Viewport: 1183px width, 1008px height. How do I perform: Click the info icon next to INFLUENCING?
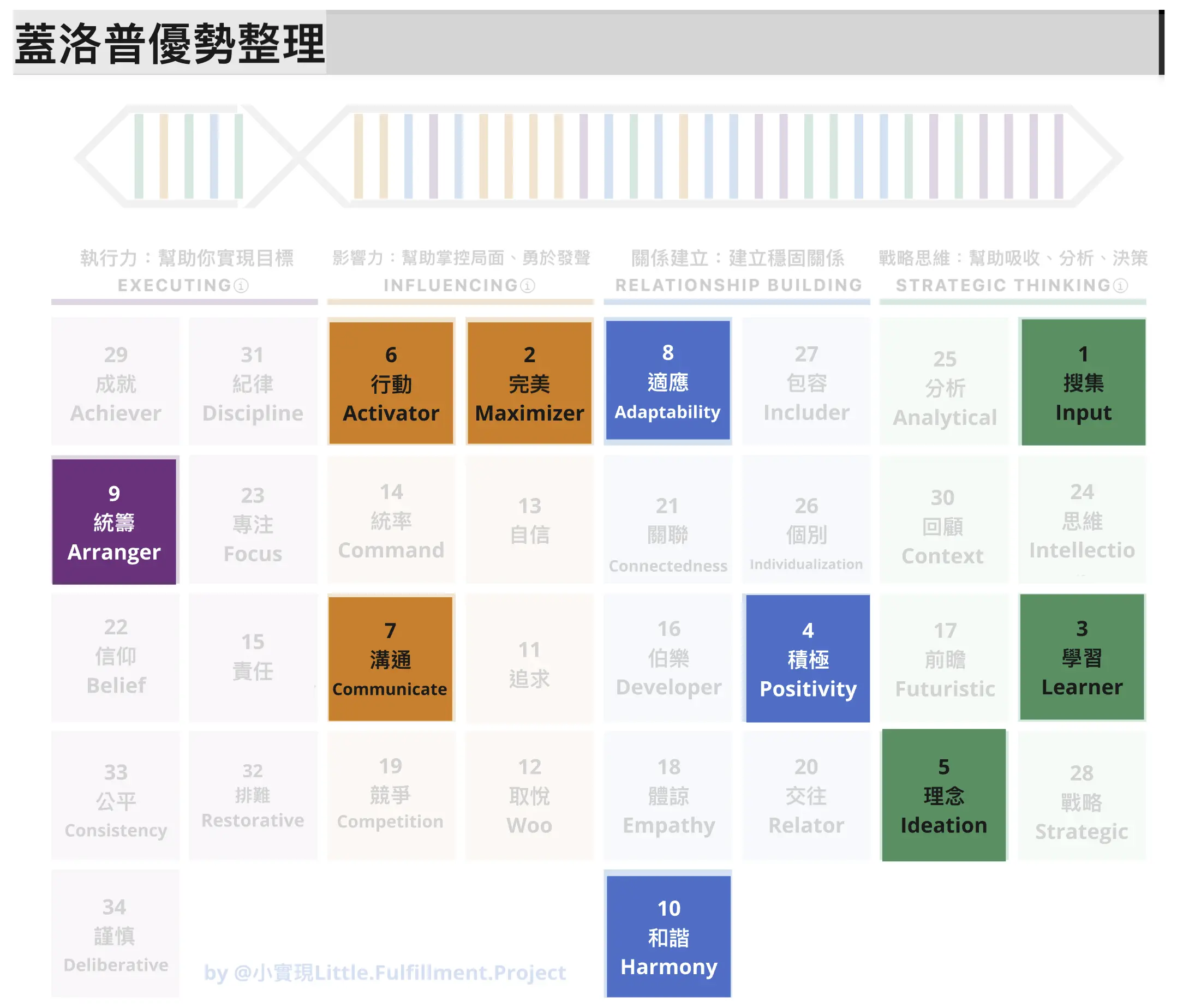pos(528,285)
